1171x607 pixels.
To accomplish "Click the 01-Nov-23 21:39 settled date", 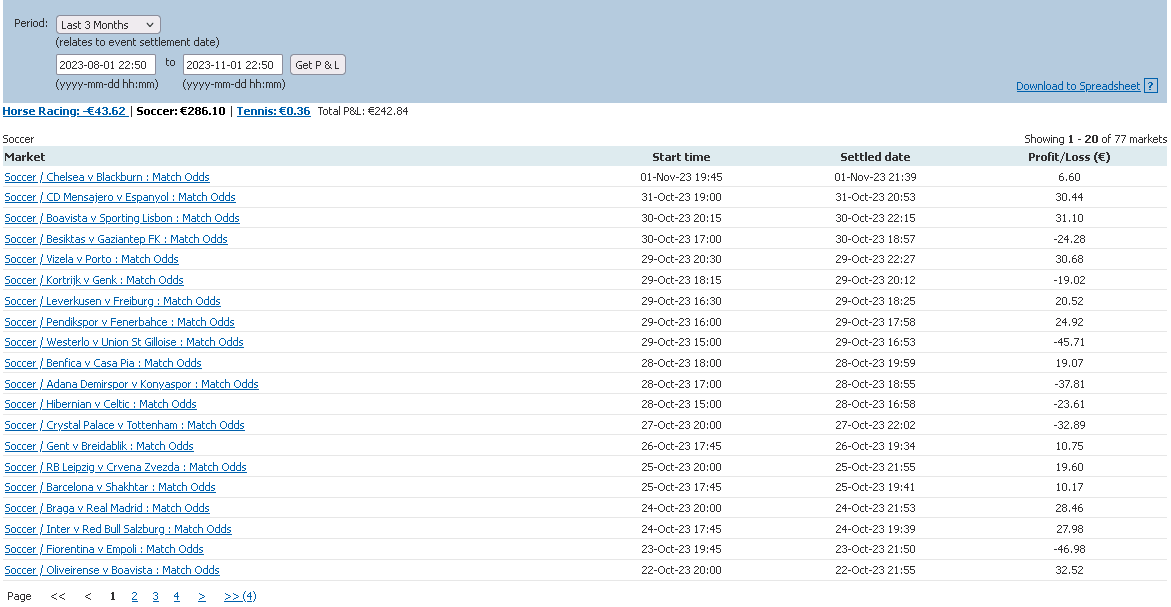I will pyautogui.click(x=875, y=177).
